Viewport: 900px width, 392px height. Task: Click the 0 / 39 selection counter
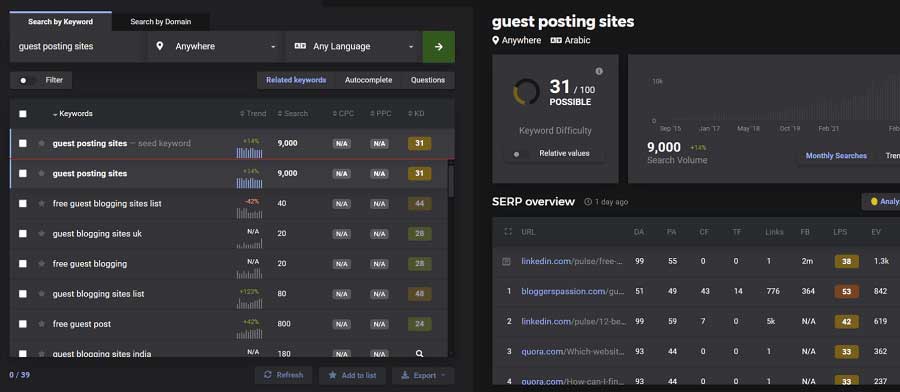click(x=19, y=375)
